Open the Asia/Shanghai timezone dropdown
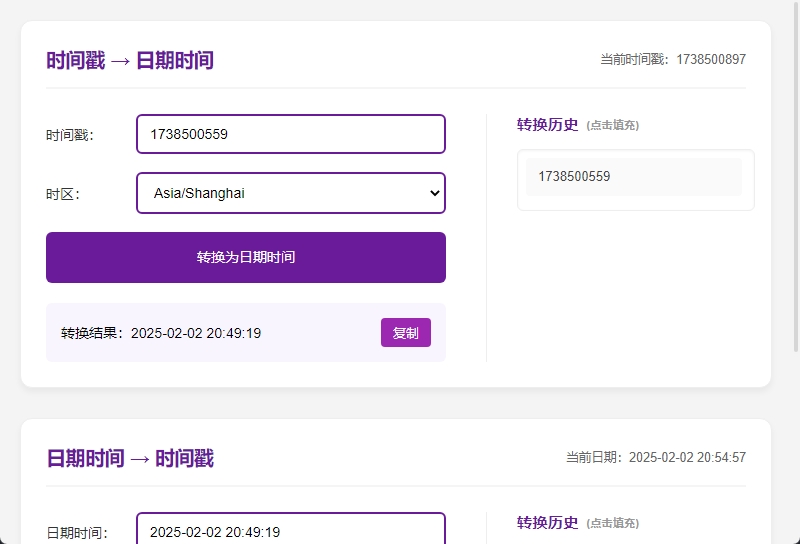The height and width of the screenshot is (544, 800). pos(291,193)
